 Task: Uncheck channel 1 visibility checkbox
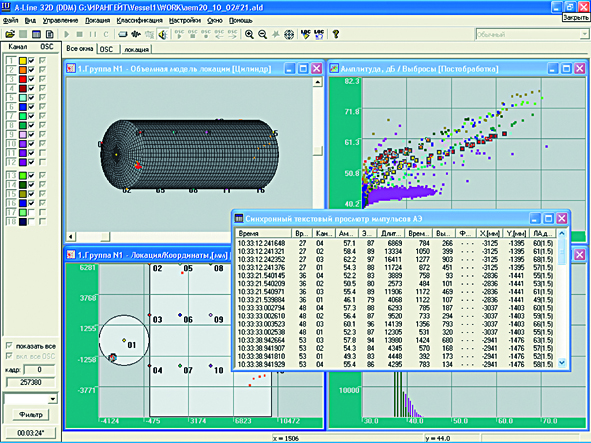[32, 60]
